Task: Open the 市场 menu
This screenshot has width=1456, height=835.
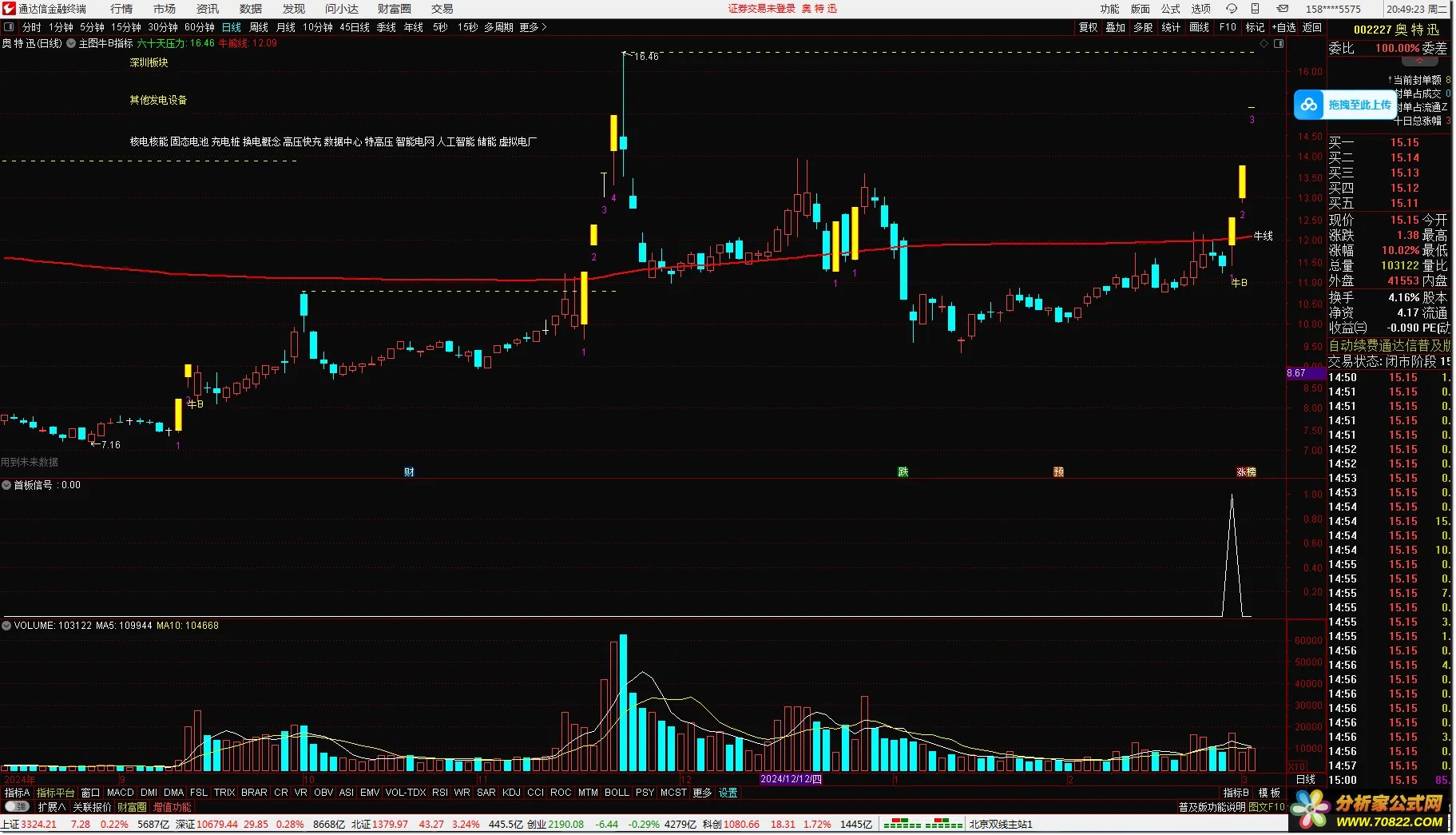Action: click(165, 9)
